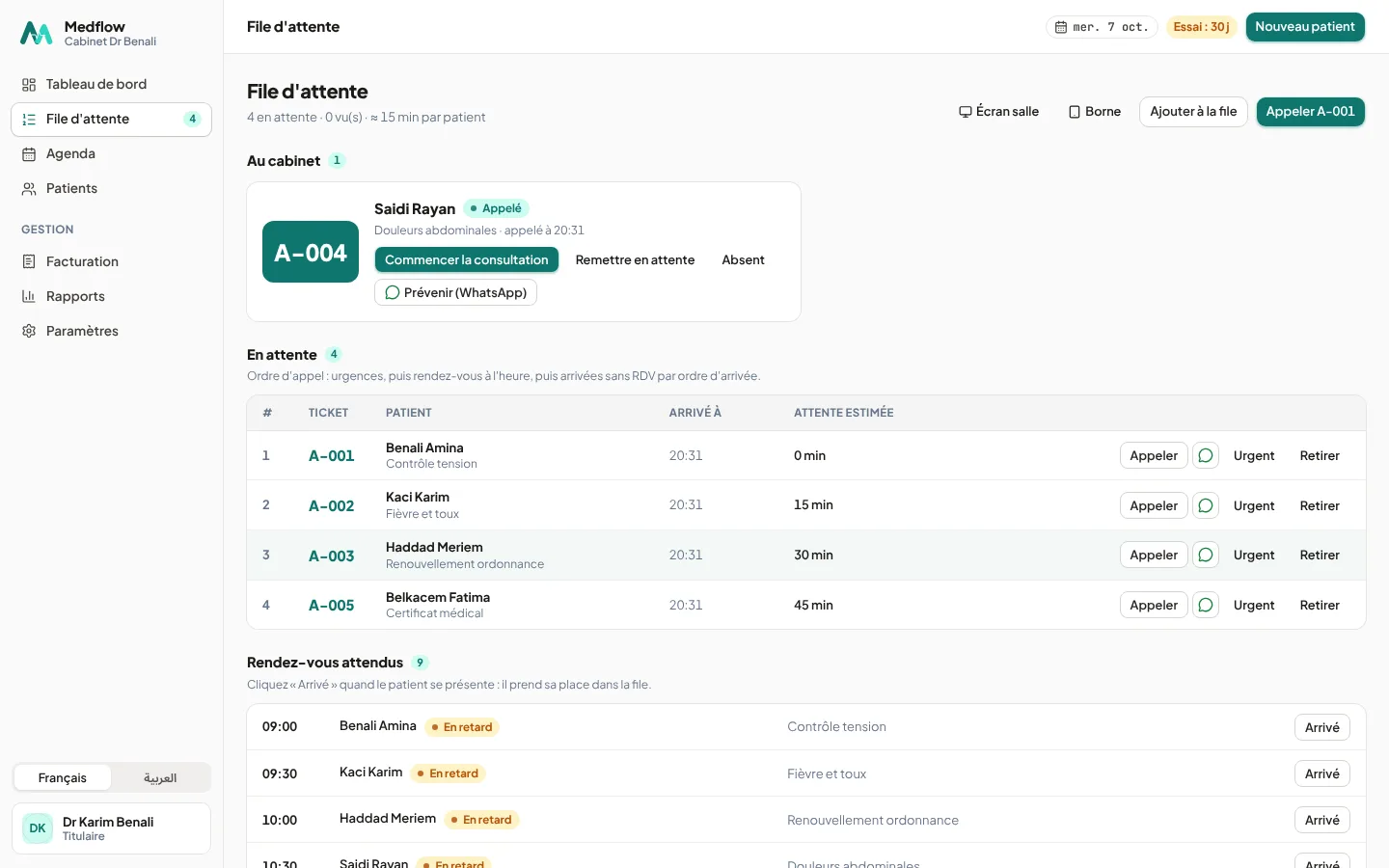Open Rapports page
This screenshot has height=868, width=1389.
point(111,296)
